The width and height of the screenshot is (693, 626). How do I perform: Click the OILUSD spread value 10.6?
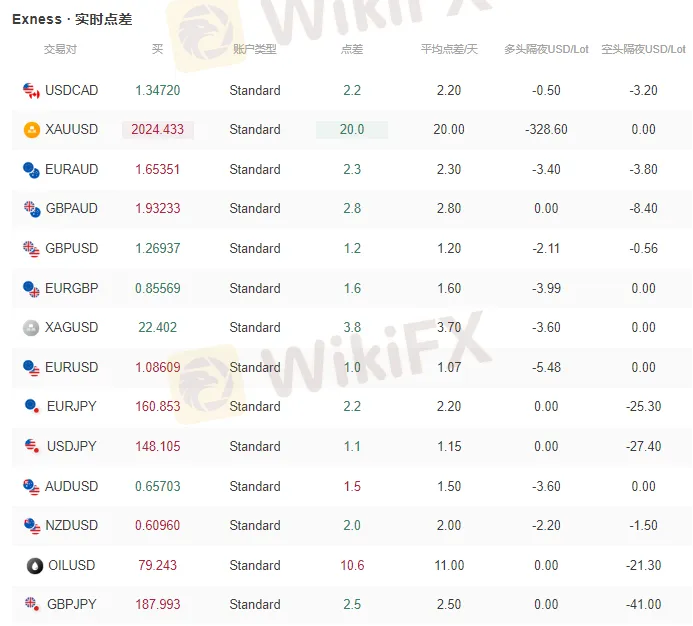[x=352, y=565]
